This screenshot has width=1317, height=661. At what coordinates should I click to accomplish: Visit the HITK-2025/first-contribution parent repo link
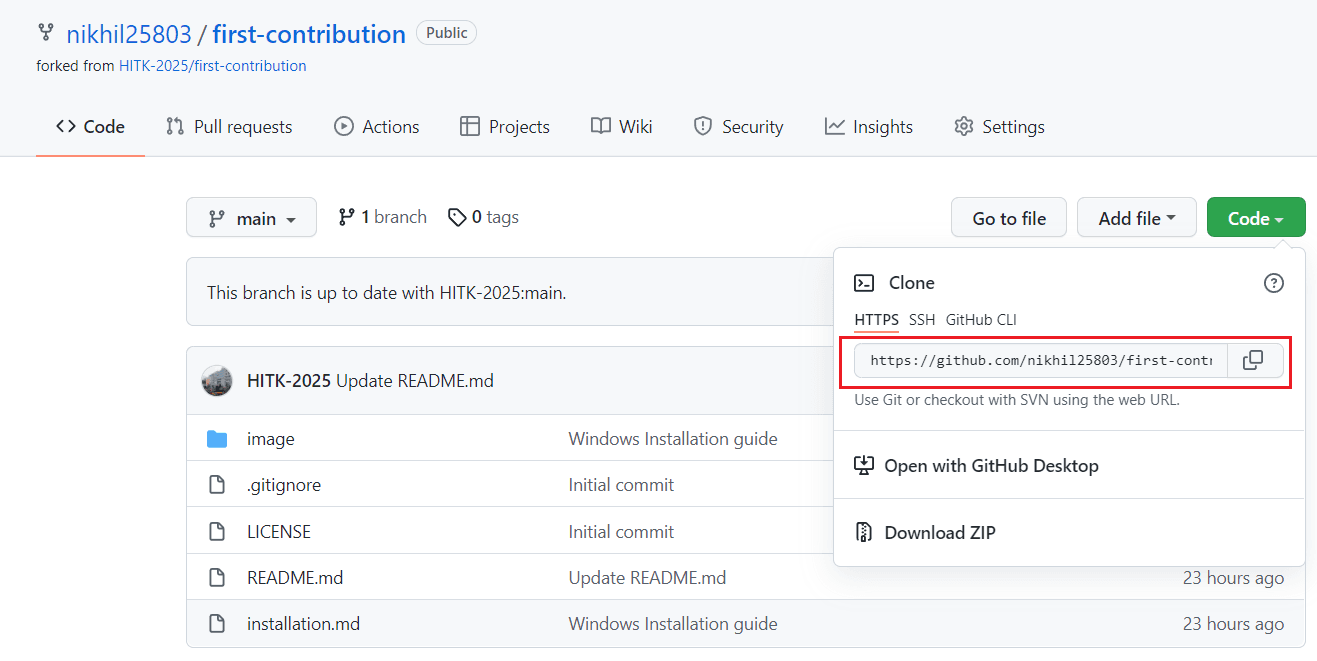tap(213, 66)
